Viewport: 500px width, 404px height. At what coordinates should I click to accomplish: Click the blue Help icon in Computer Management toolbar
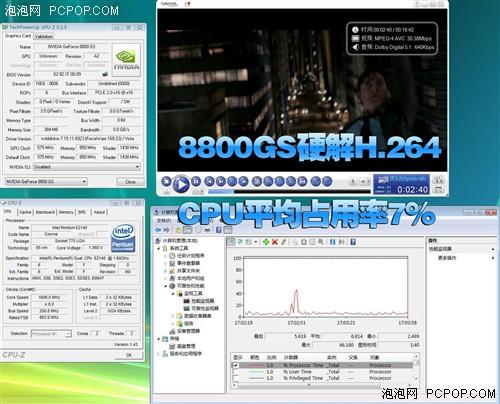click(219, 230)
